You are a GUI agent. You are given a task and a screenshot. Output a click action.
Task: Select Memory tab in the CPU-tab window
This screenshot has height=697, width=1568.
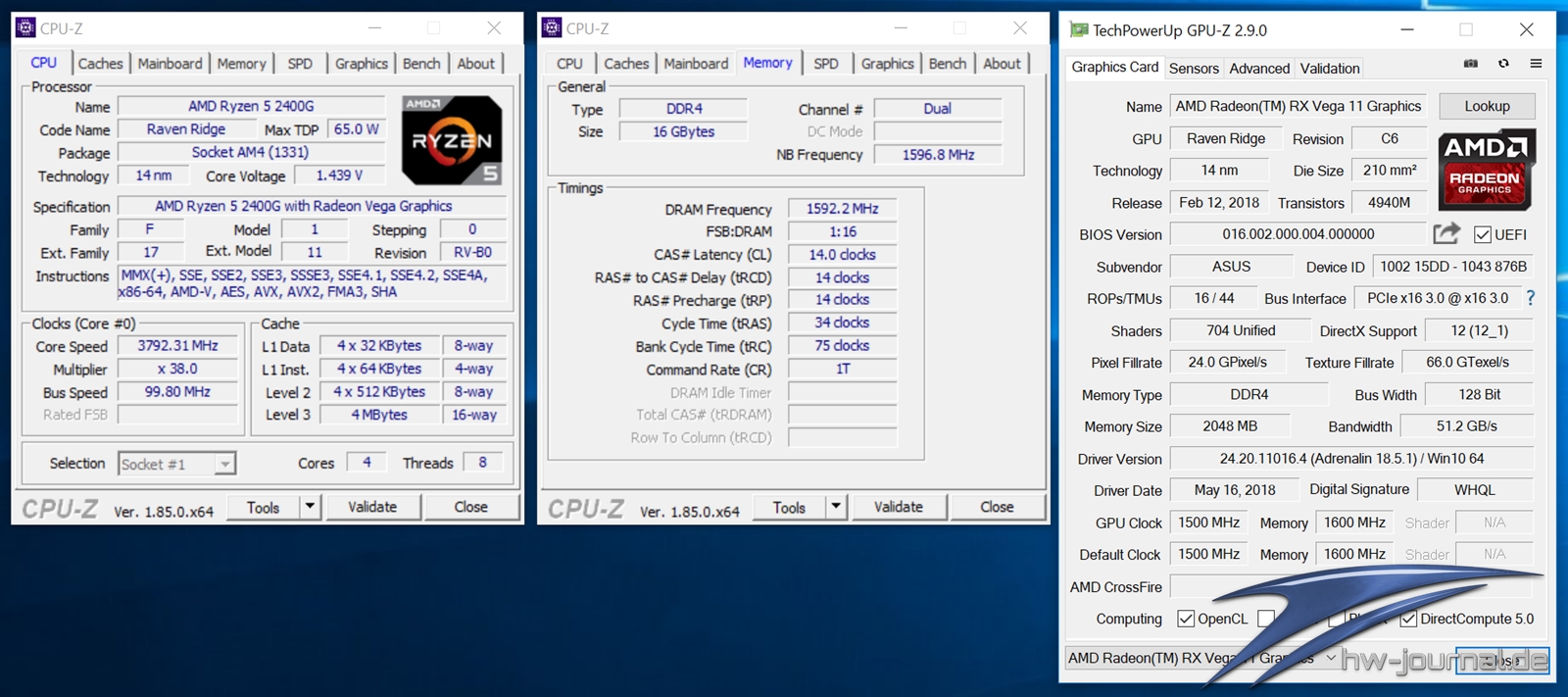pyautogui.click(x=241, y=64)
